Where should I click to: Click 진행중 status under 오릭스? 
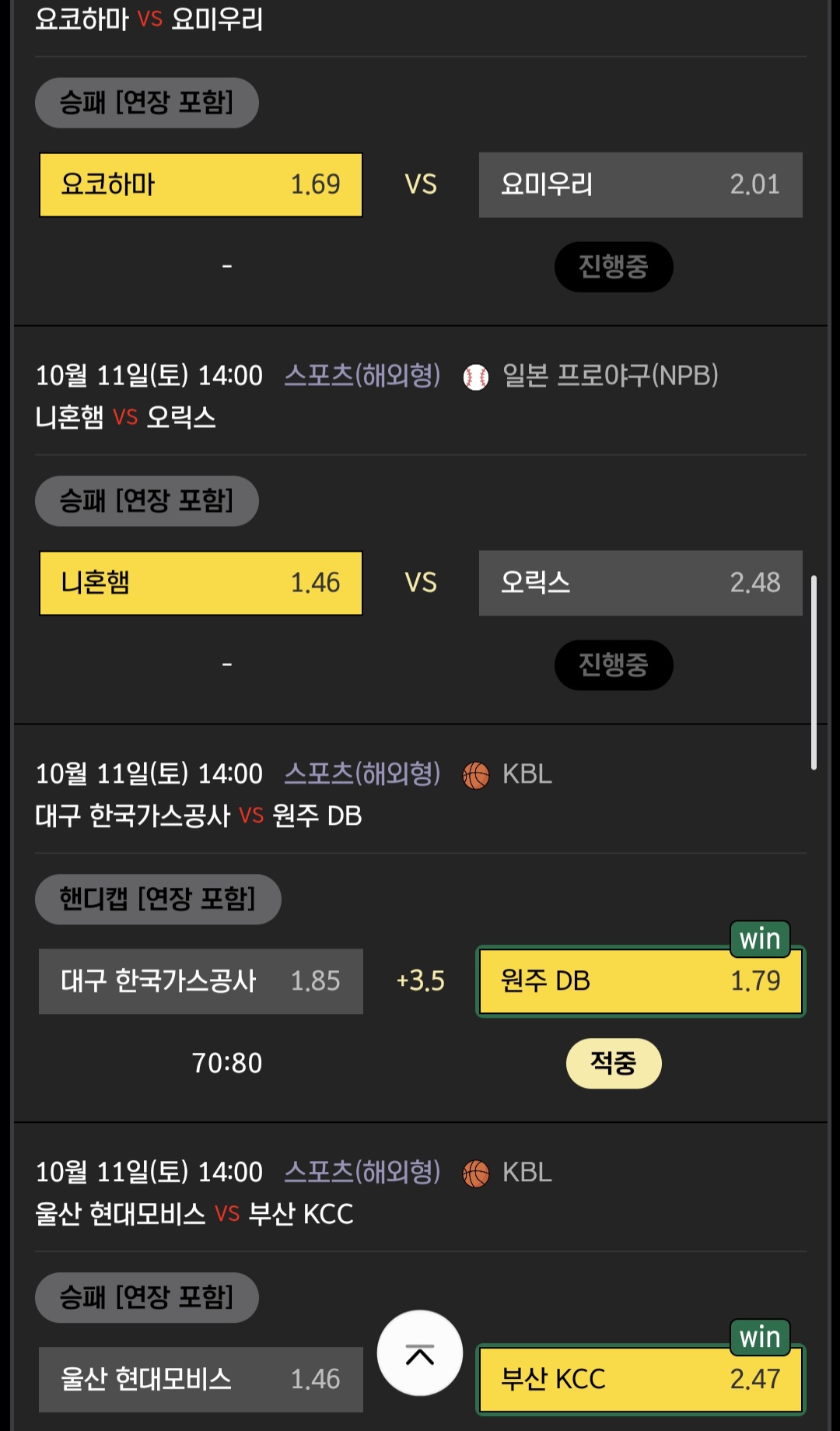point(614,665)
